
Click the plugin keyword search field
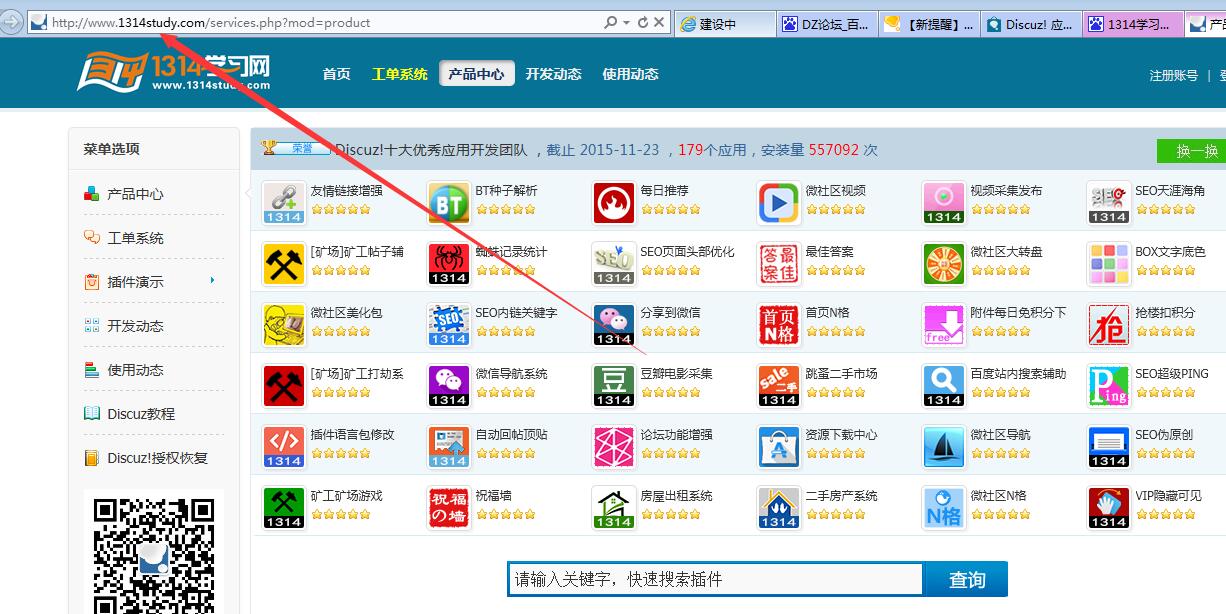[715, 579]
